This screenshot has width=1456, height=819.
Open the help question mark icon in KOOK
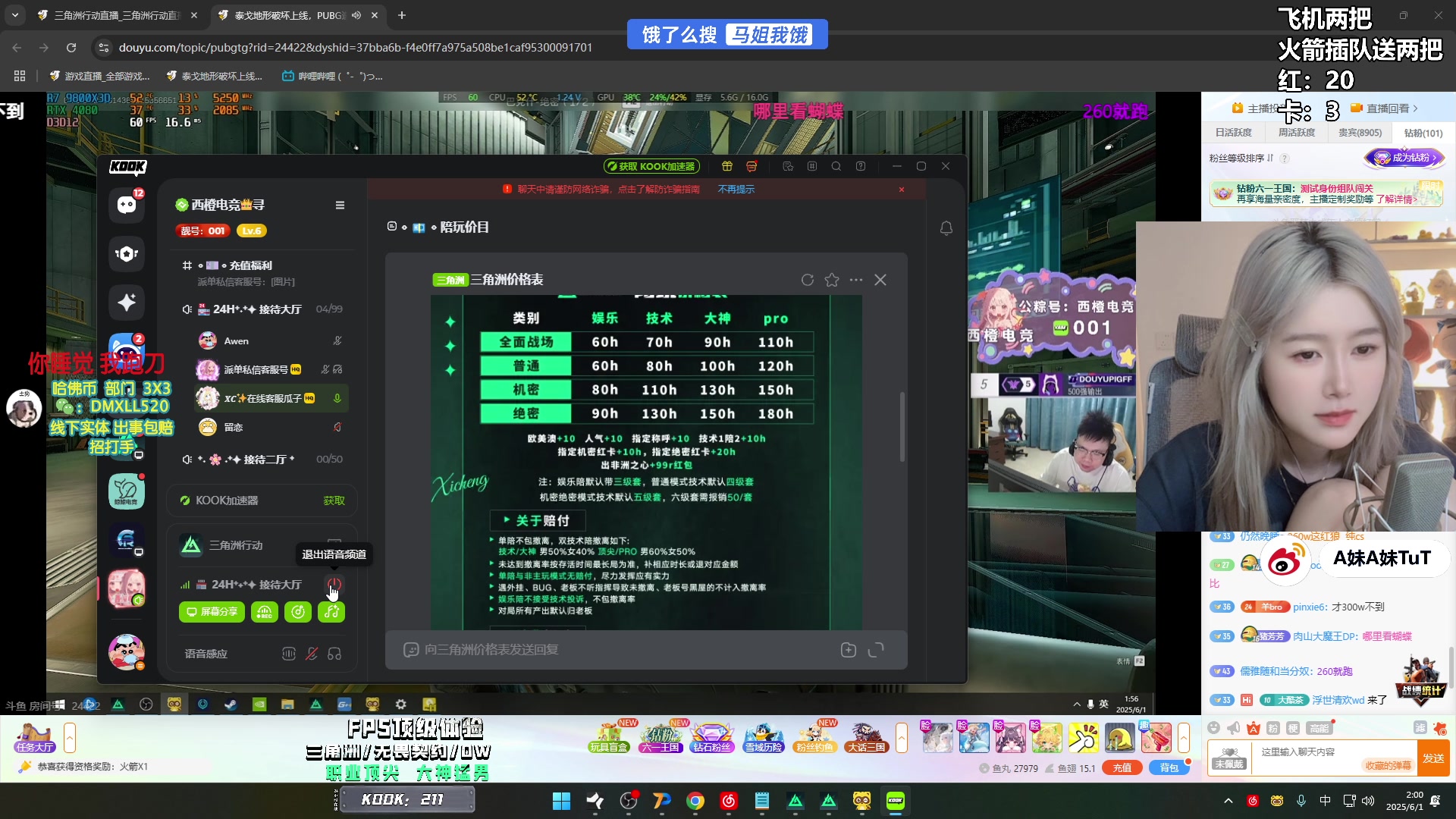coord(861,166)
